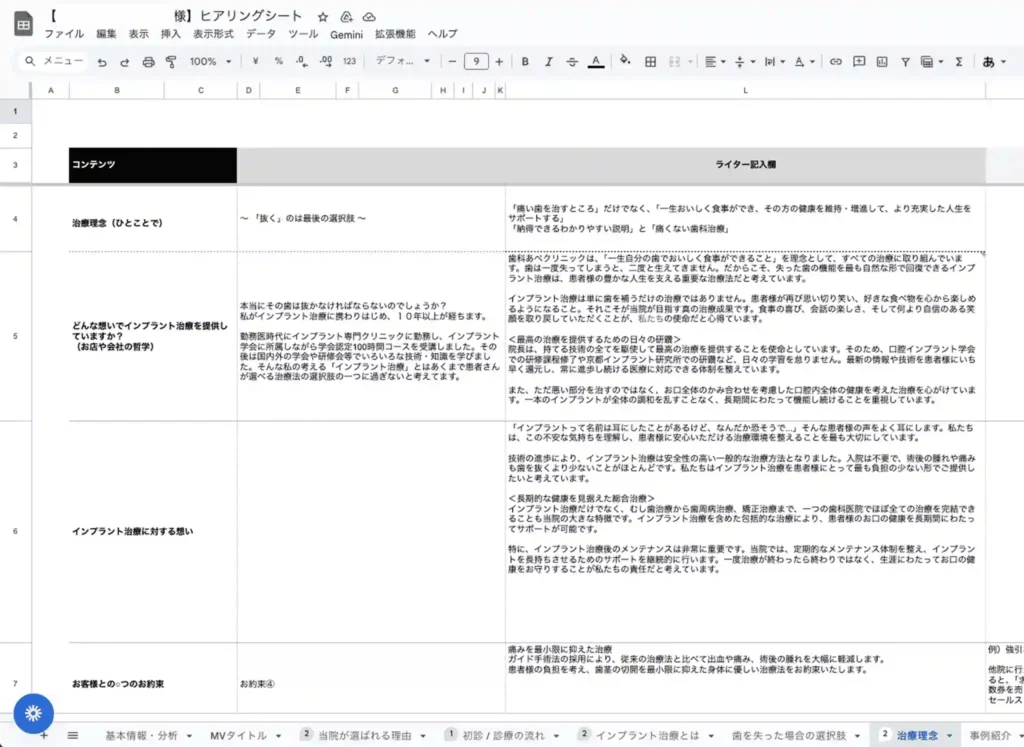
Task: Create a filter
Action: [905, 61]
